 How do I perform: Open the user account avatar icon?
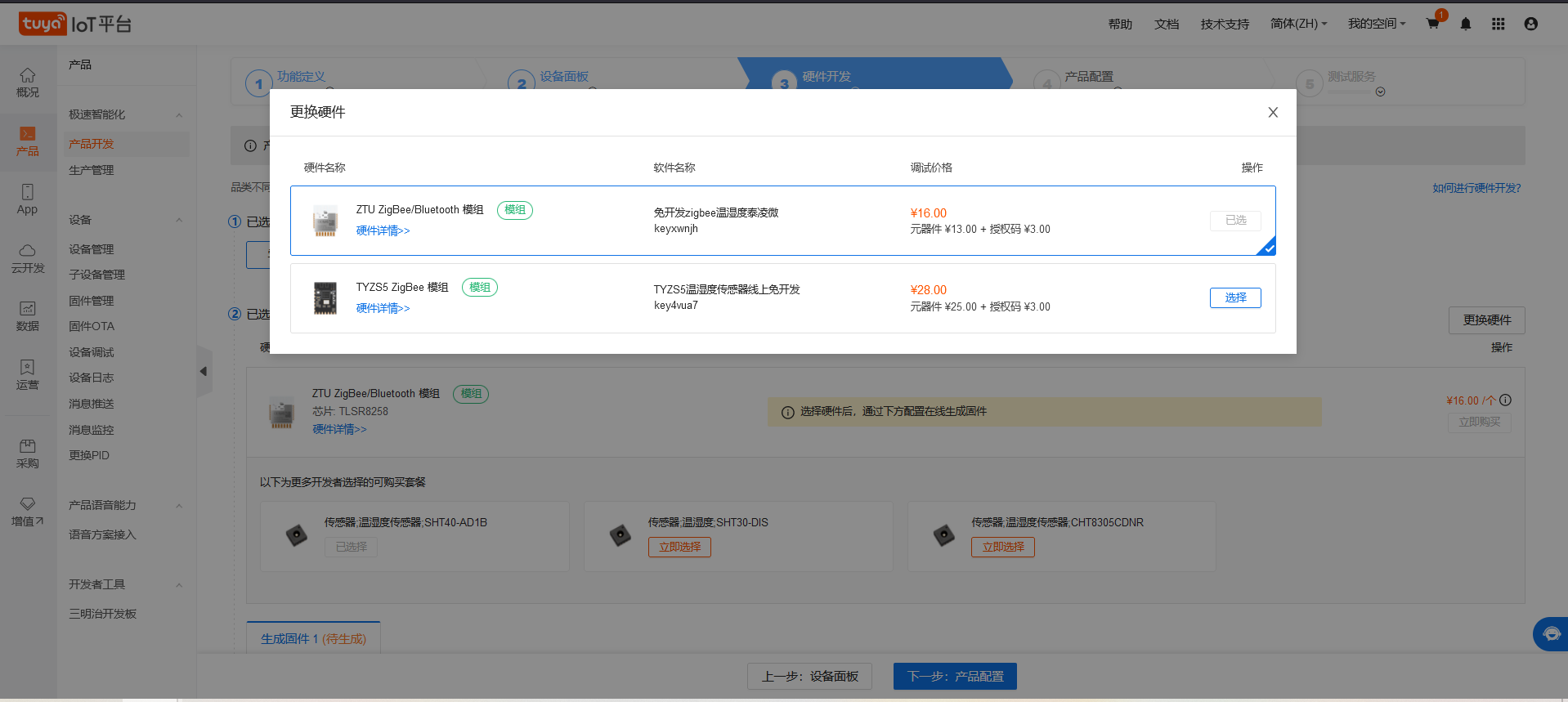[1531, 24]
